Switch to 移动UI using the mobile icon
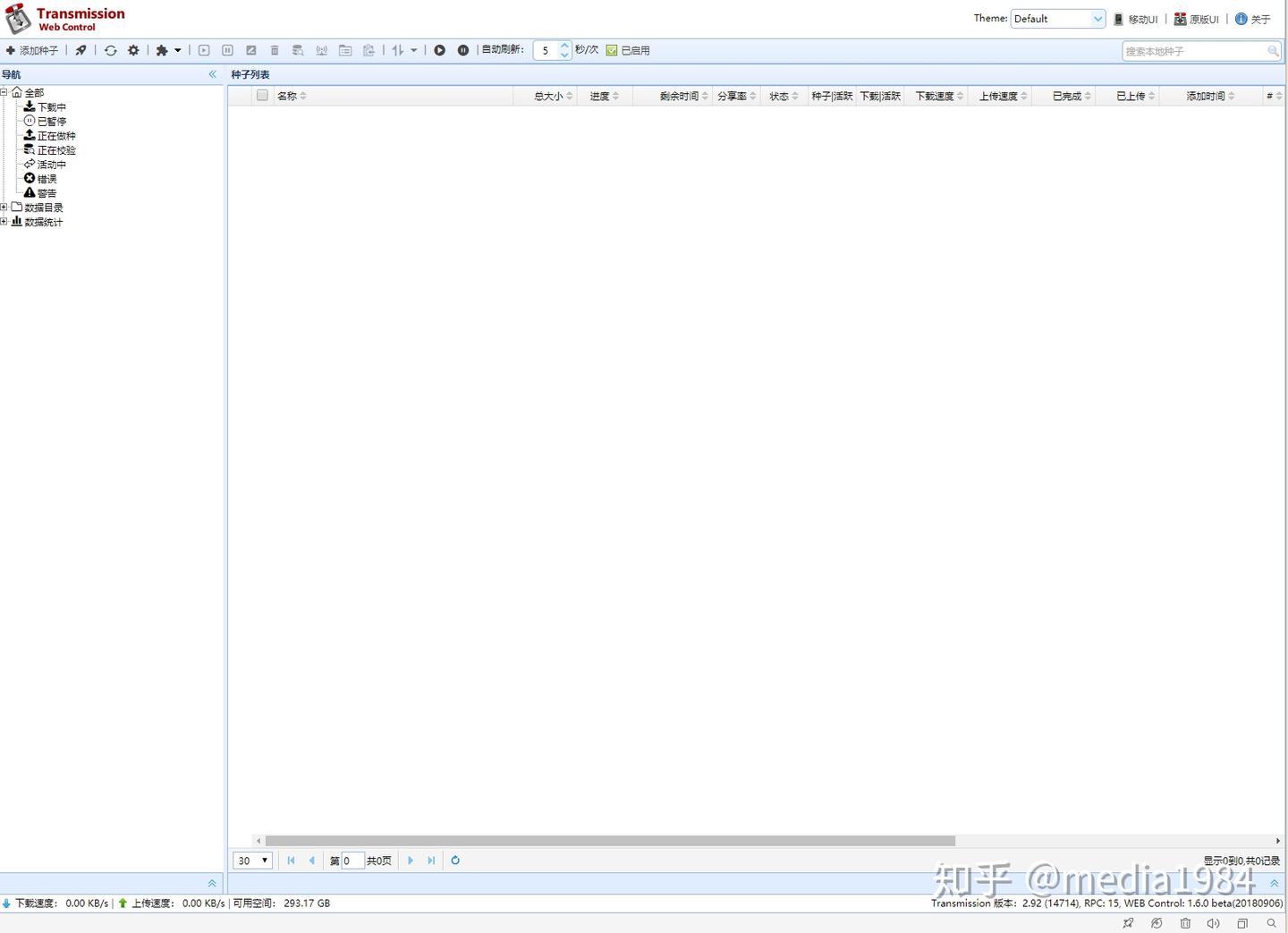The height and width of the screenshot is (933, 1288). click(1136, 18)
